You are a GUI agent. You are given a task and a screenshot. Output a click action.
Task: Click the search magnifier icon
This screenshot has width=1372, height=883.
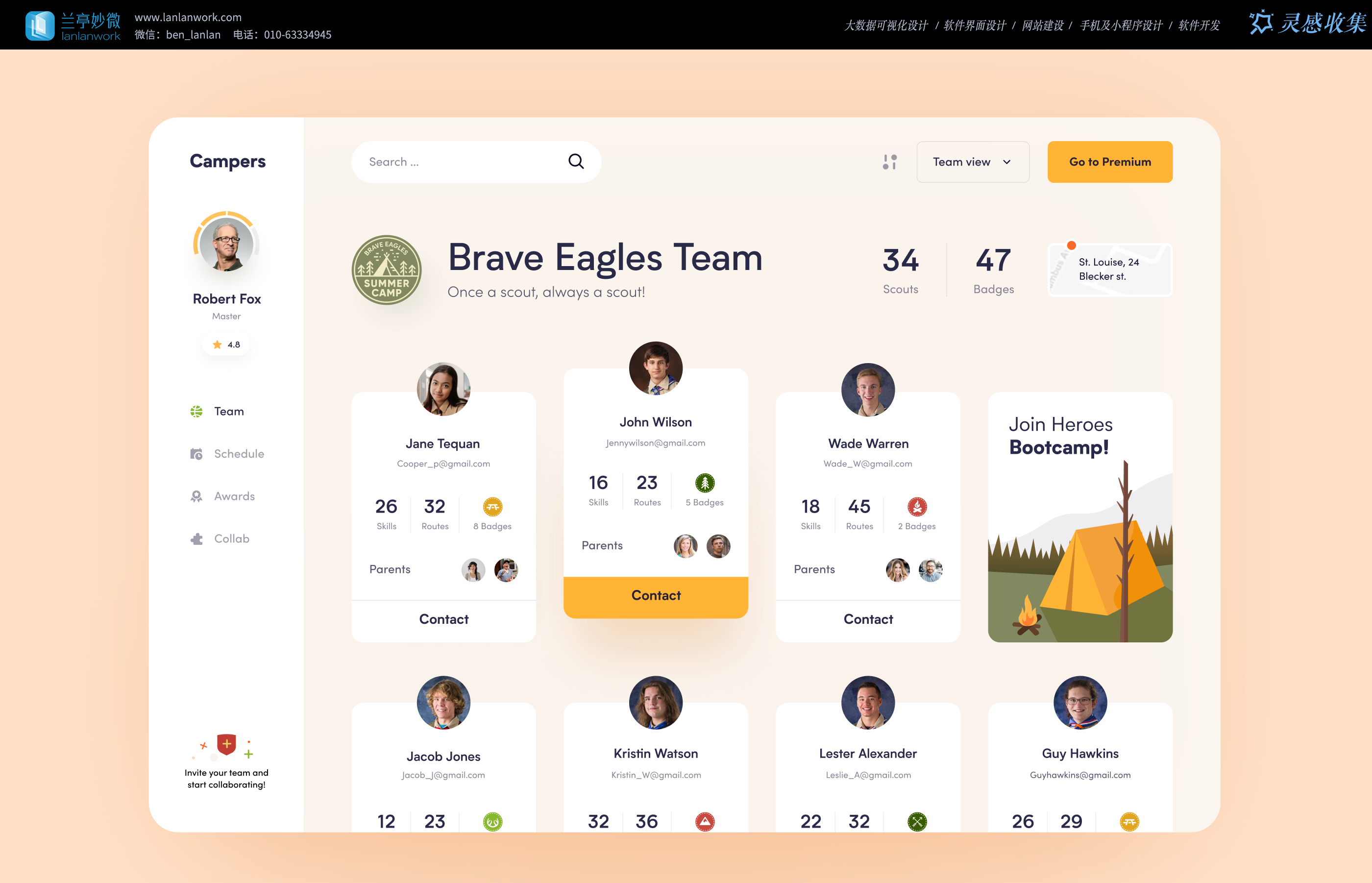pos(576,162)
